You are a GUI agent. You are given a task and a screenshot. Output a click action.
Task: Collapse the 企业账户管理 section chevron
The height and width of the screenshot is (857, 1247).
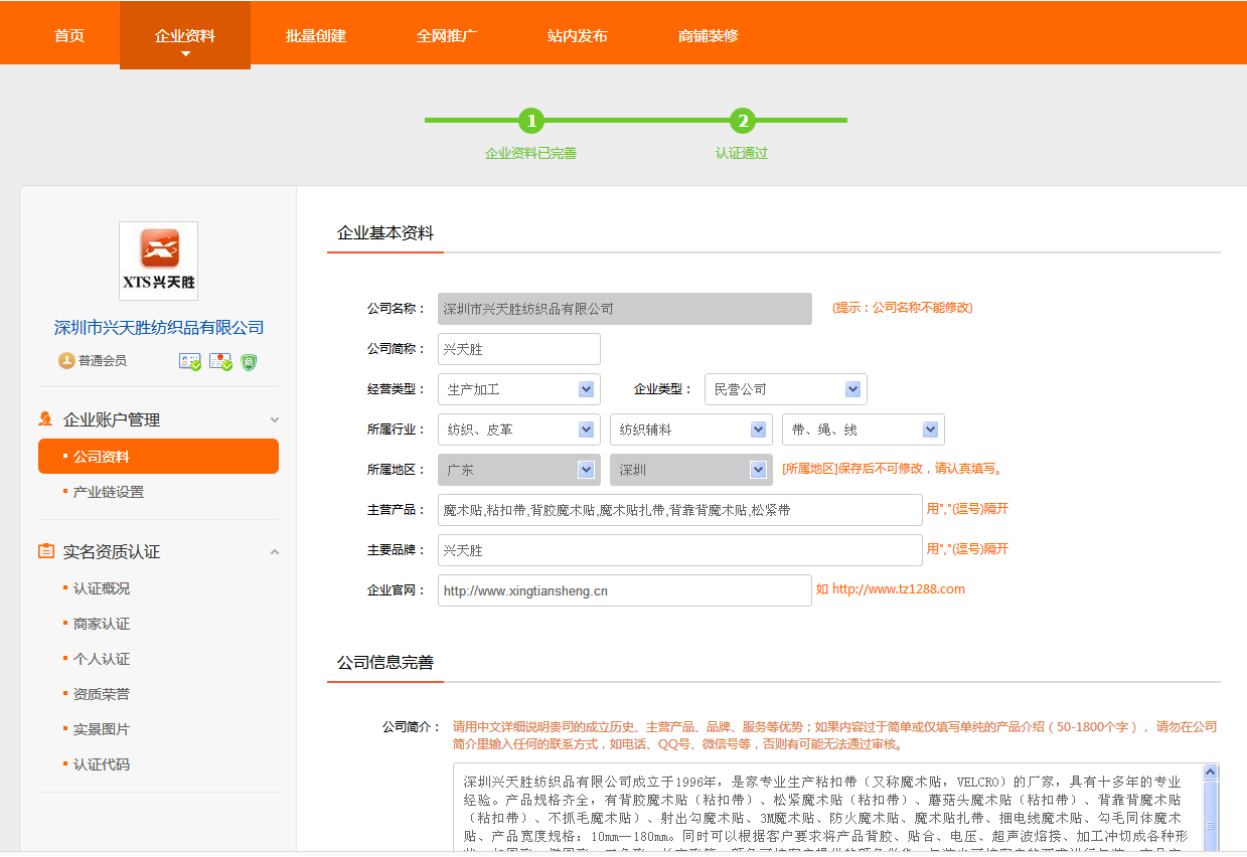point(275,420)
